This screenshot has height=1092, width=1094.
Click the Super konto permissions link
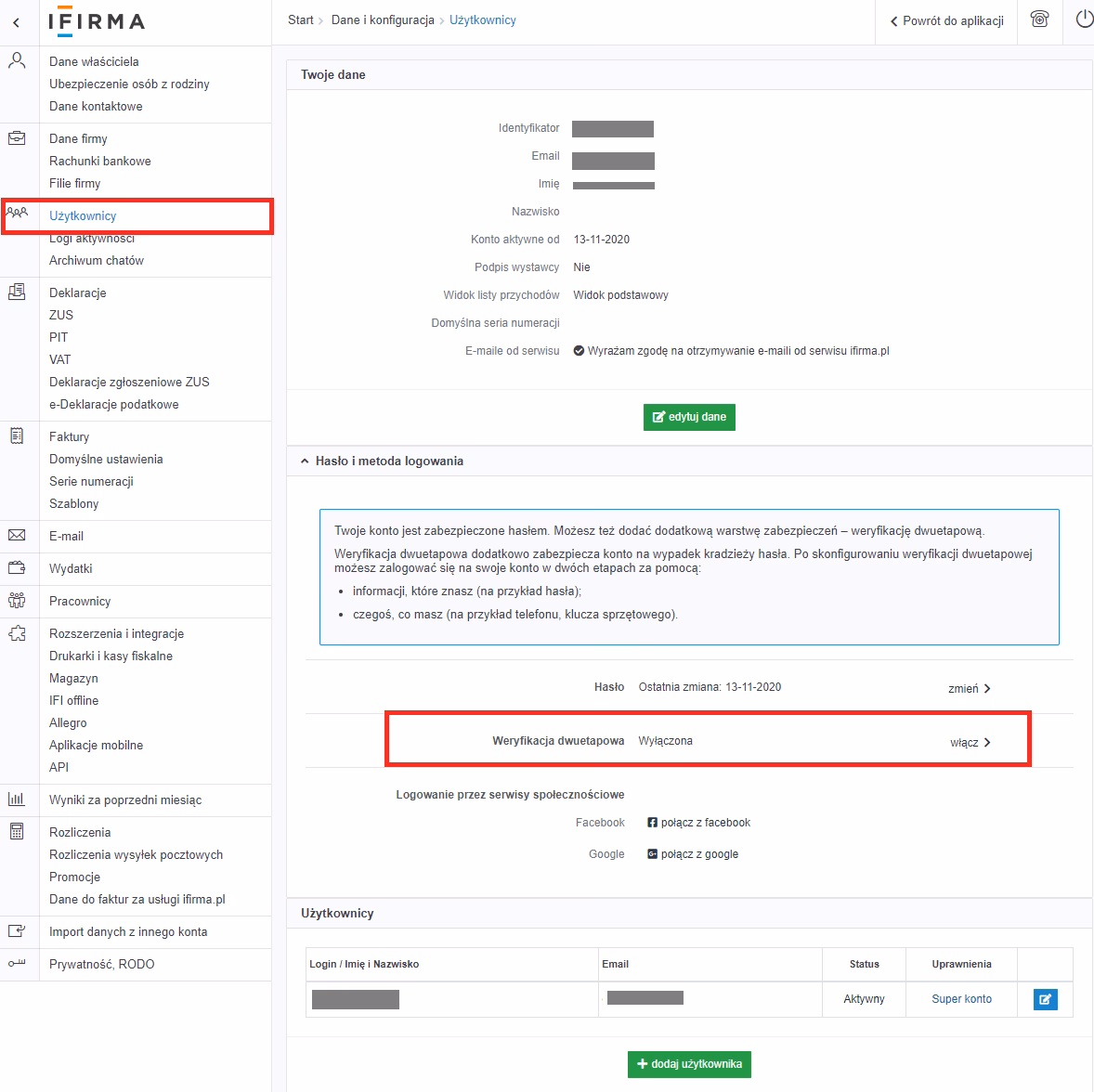click(x=961, y=999)
